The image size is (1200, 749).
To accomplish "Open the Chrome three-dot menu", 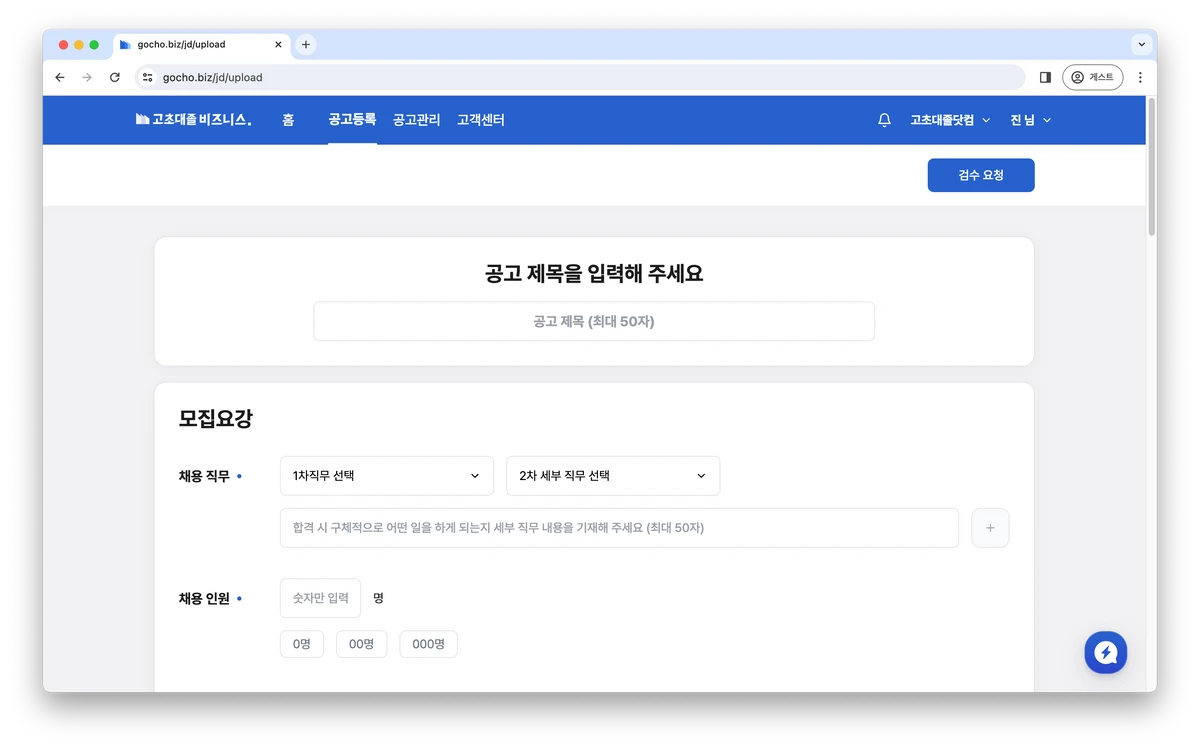I will pyautogui.click(x=1140, y=77).
